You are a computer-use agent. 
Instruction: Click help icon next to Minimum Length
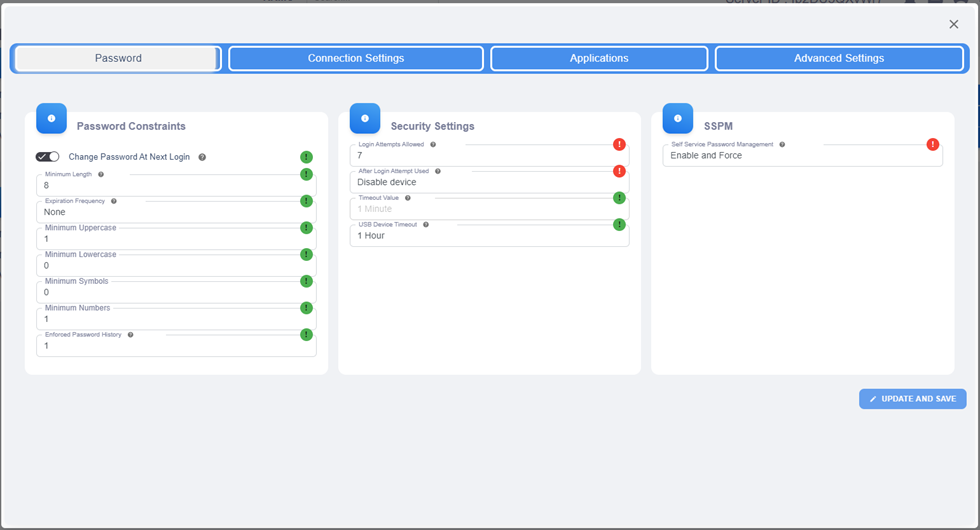pos(101,174)
